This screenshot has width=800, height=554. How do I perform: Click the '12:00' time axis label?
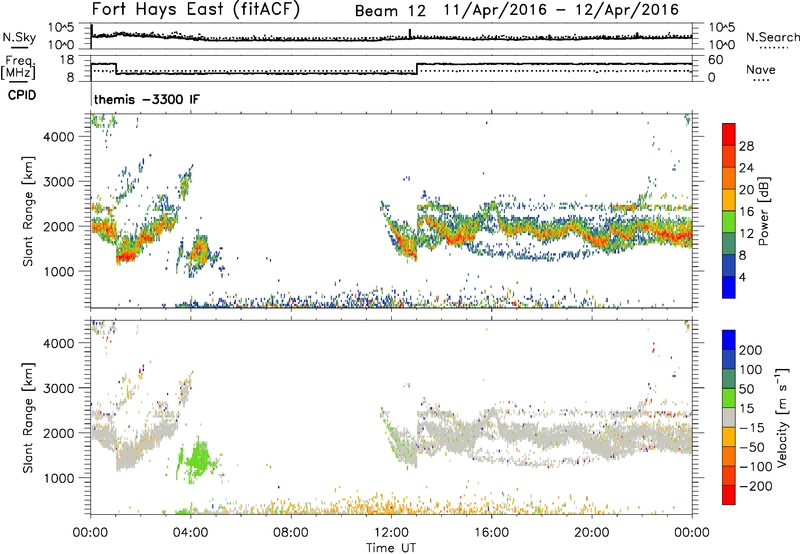pyautogui.click(x=391, y=533)
